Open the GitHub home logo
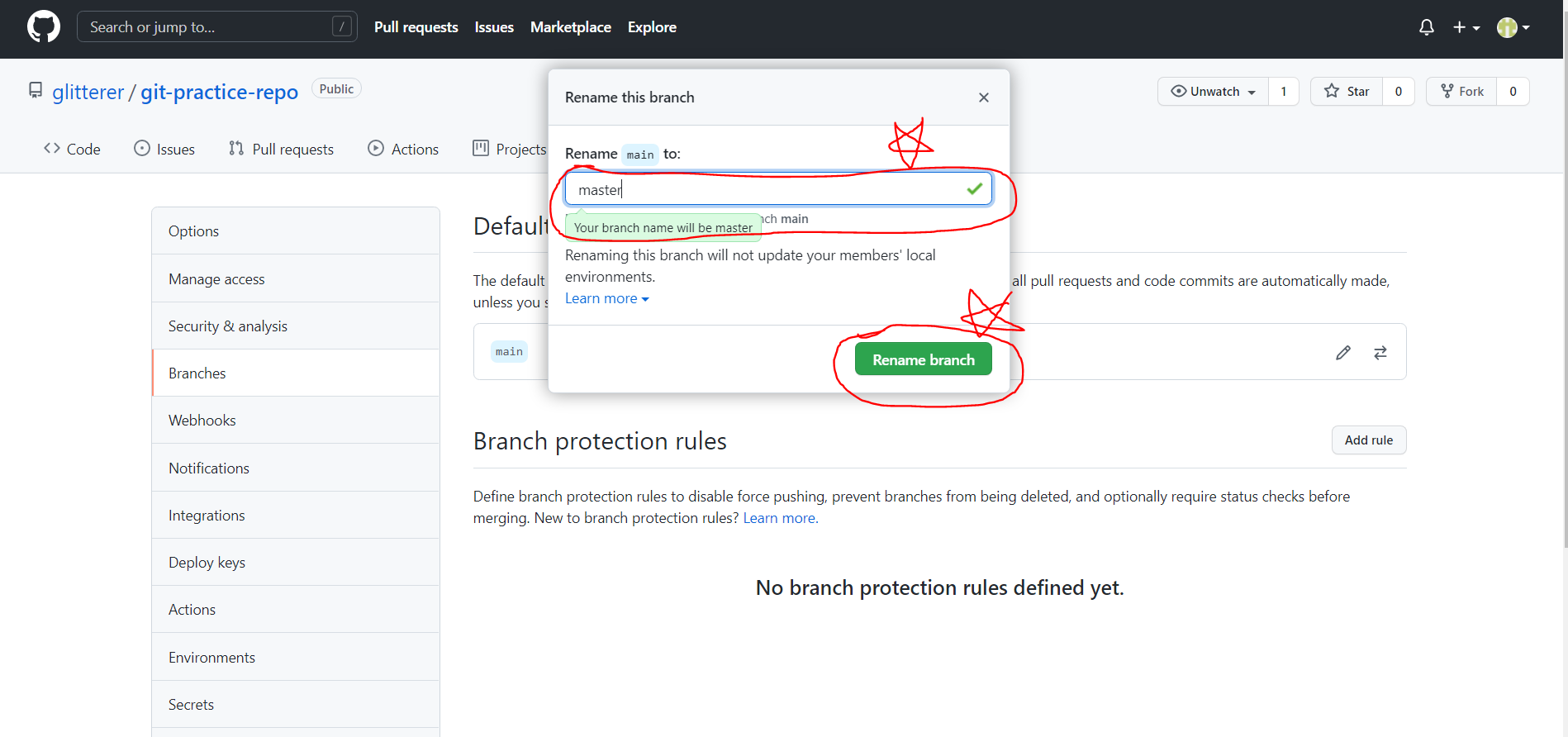Viewport: 1568px width, 737px height. (x=43, y=26)
